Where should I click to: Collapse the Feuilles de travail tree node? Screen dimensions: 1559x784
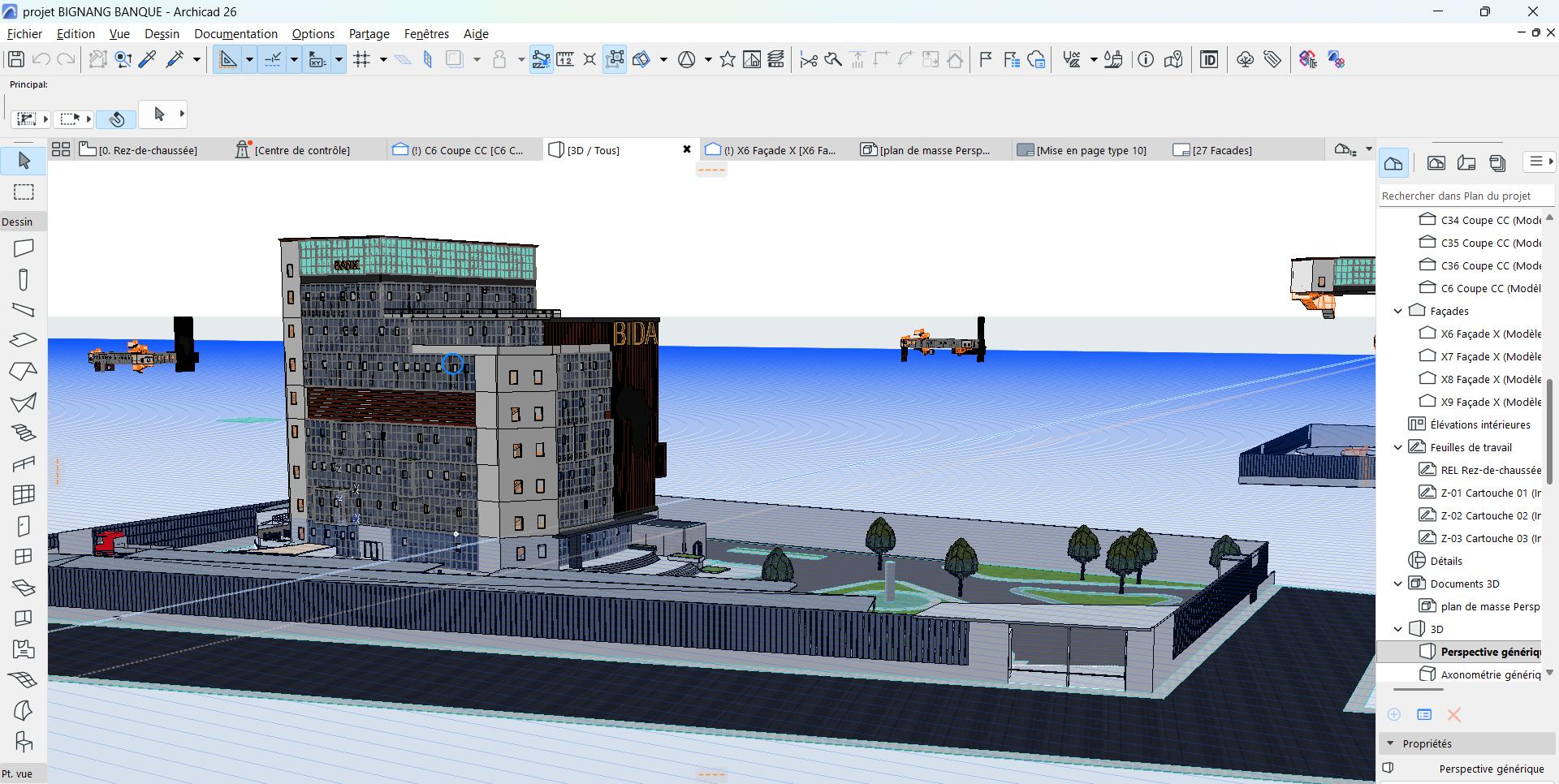tap(1398, 447)
